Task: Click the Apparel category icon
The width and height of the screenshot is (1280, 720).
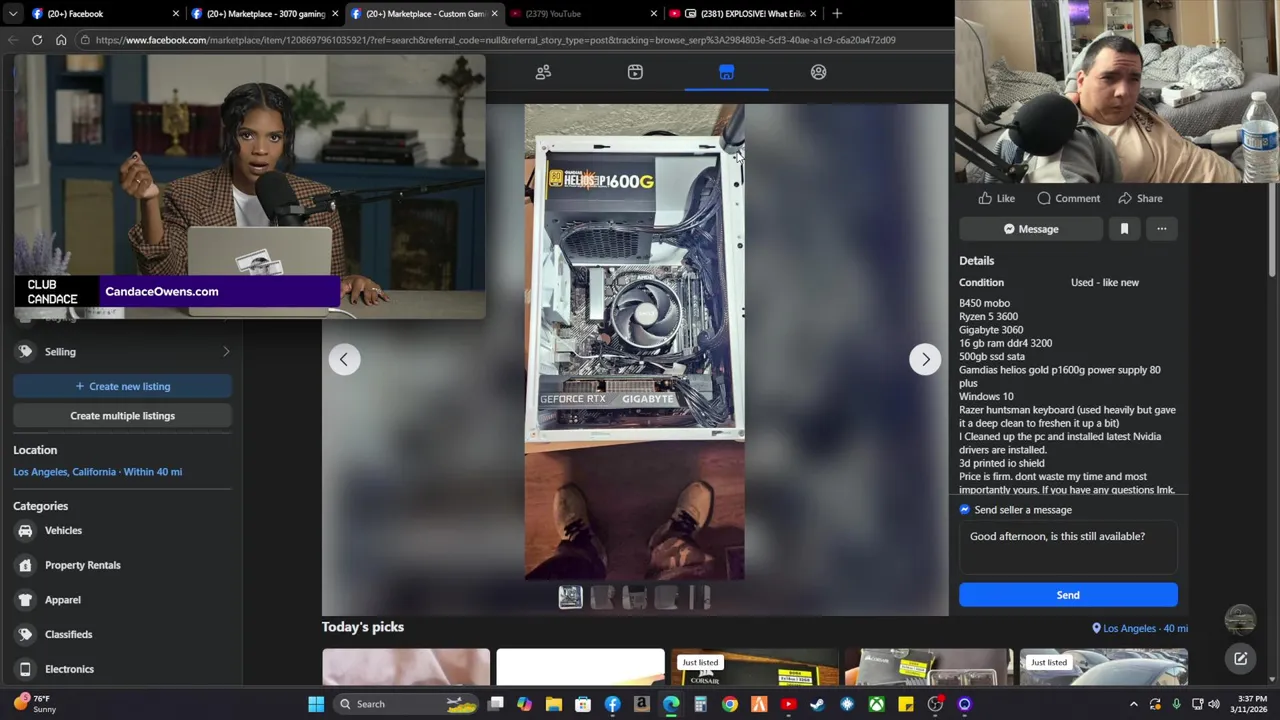Action: pyautogui.click(x=25, y=600)
